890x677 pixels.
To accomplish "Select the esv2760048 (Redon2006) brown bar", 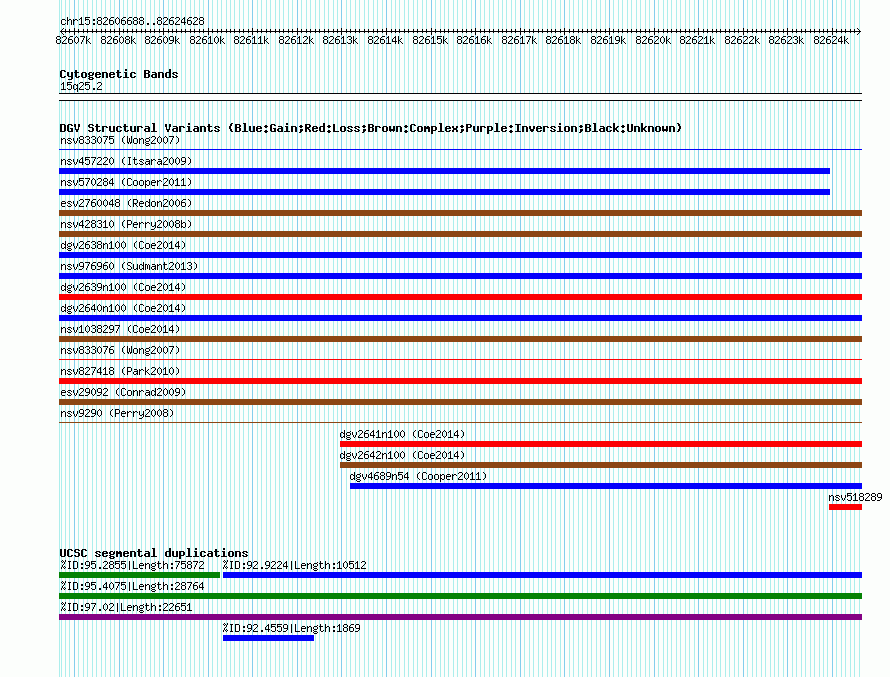I will coord(460,213).
